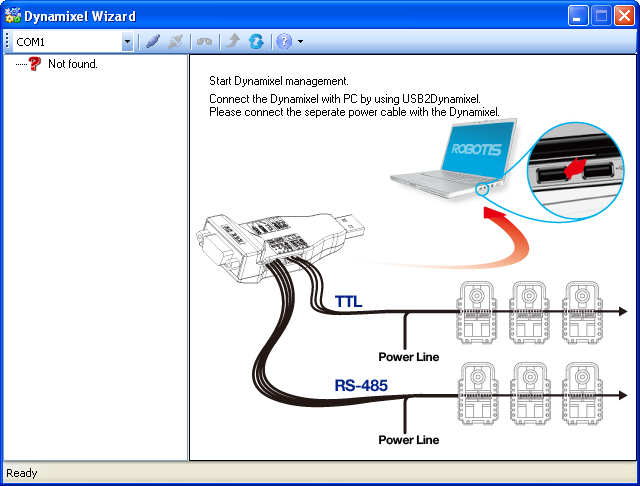Click the connect to port icon
The height and width of the screenshot is (486, 640).
[153, 41]
